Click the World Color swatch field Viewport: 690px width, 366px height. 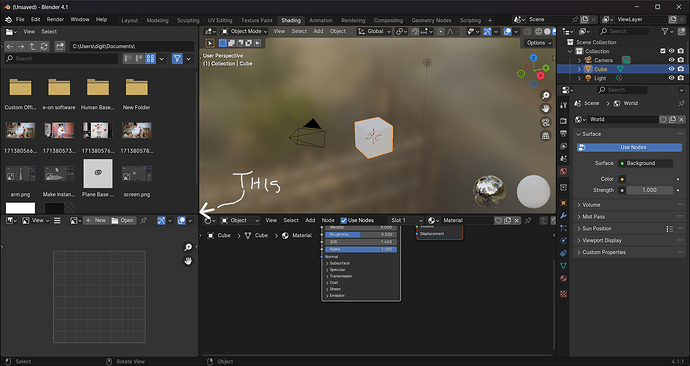[650, 179]
